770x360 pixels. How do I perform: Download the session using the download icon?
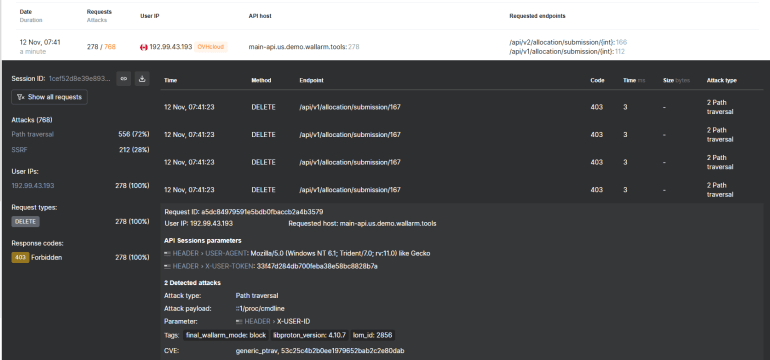pyautogui.click(x=142, y=78)
